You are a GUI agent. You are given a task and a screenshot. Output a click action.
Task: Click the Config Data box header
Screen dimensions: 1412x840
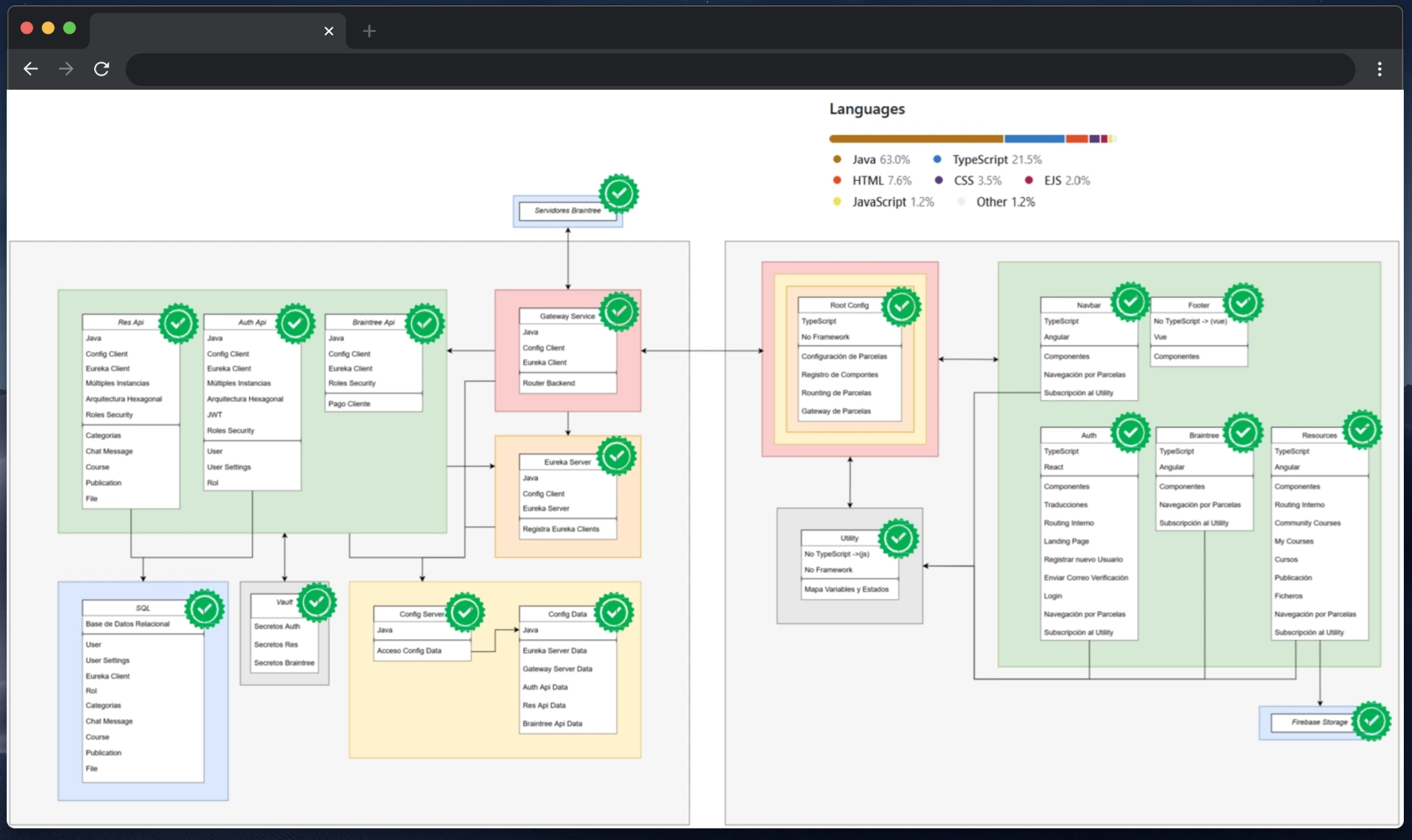pos(567,614)
